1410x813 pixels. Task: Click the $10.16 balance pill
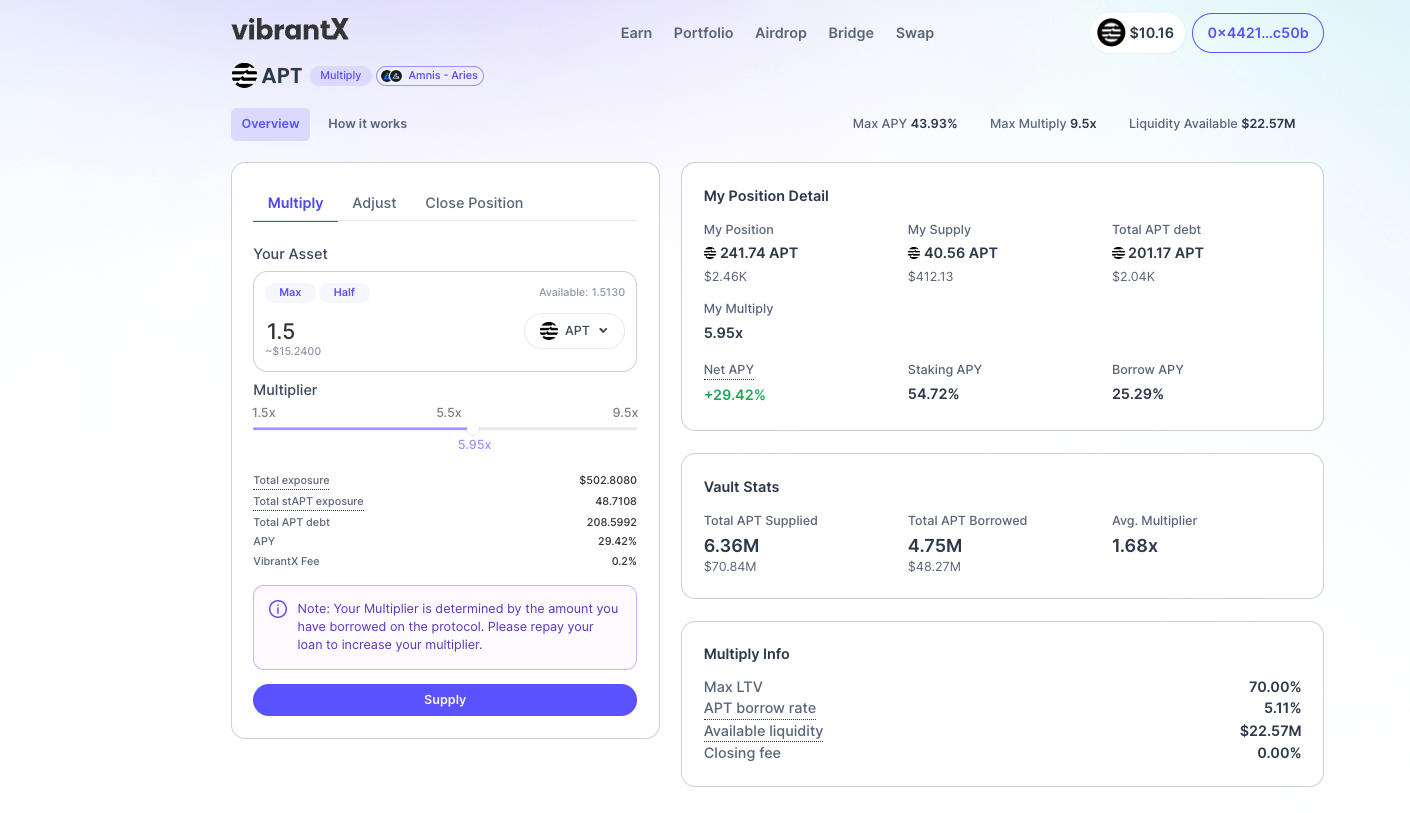click(1137, 33)
